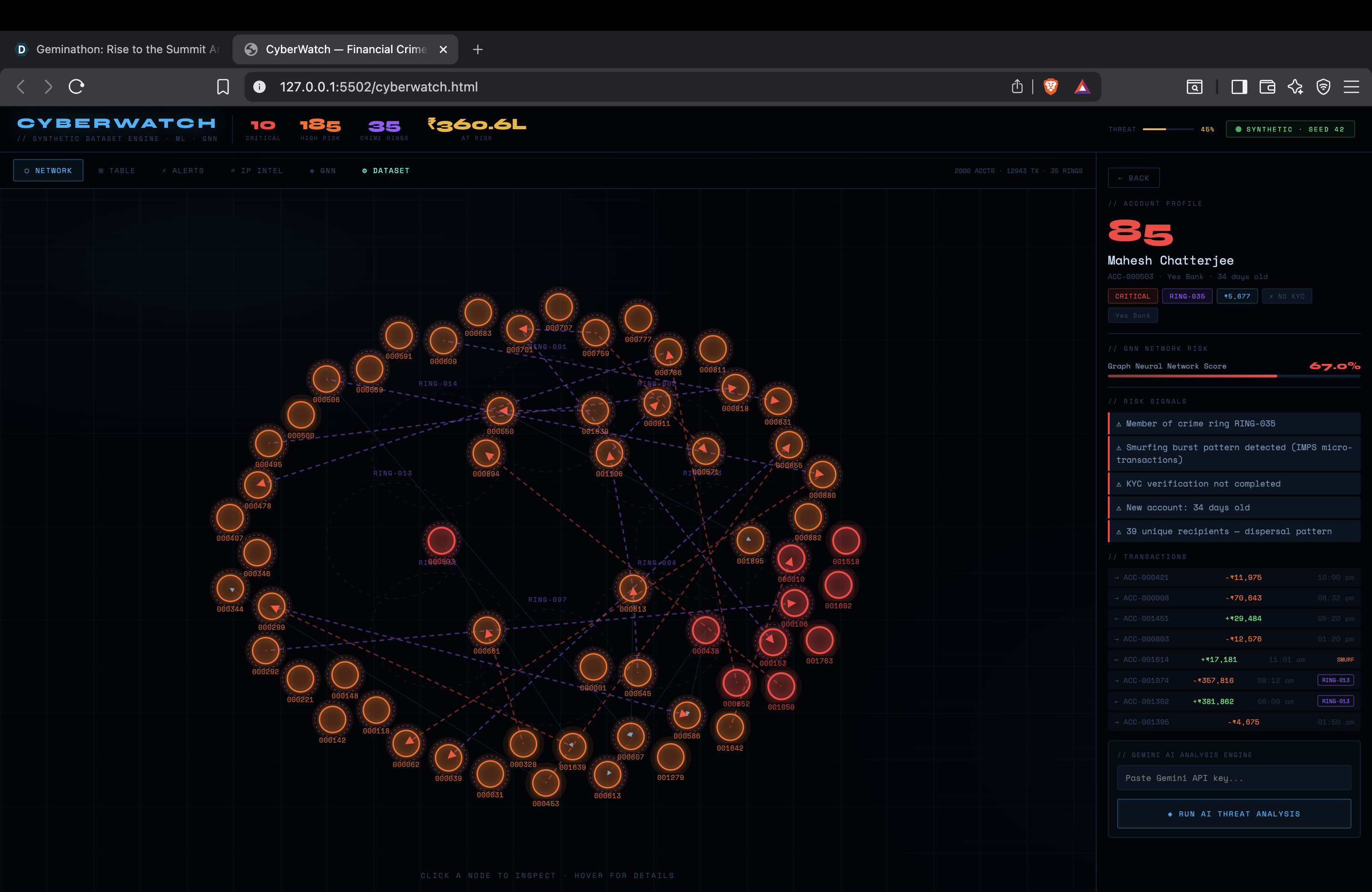Open the GNN tab
The height and width of the screenshot is (892, 1372).
click(323, 171)
